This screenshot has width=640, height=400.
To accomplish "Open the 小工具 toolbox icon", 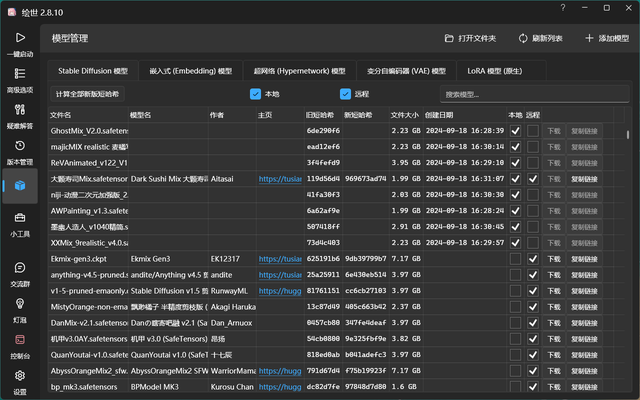I will pyautogui.click(x=20, y=222).
